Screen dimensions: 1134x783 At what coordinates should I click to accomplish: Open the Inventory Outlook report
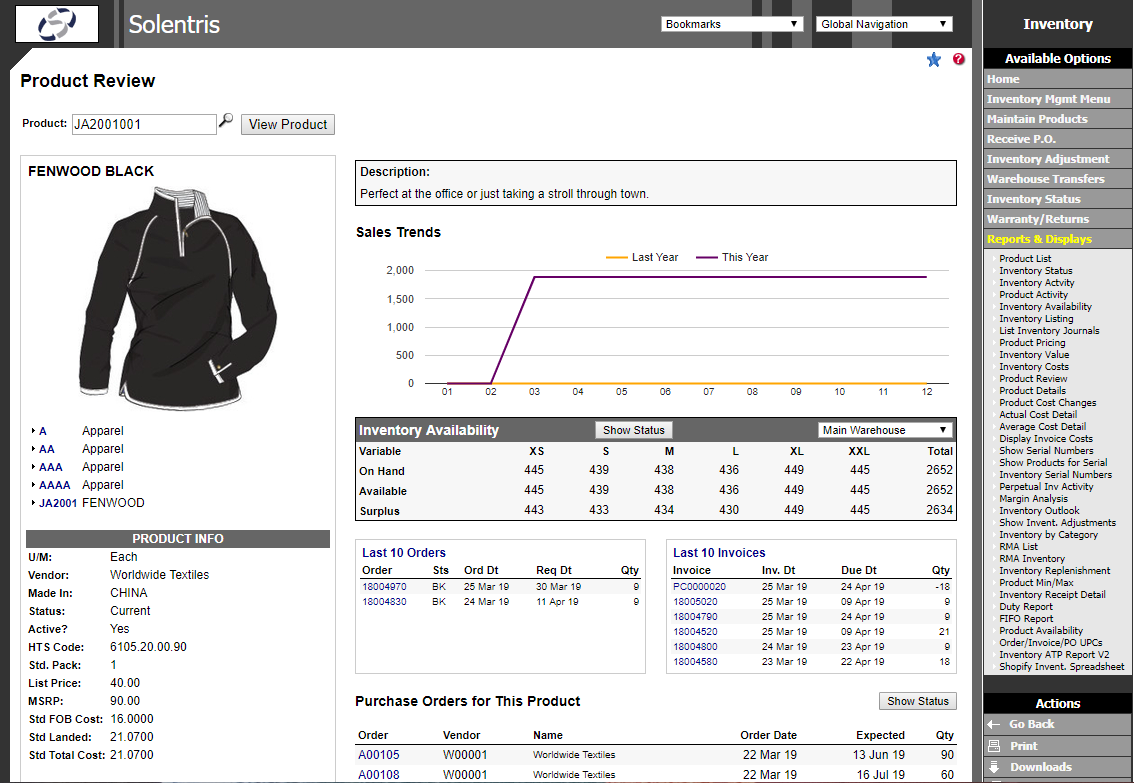click(x=1039, y=510)
